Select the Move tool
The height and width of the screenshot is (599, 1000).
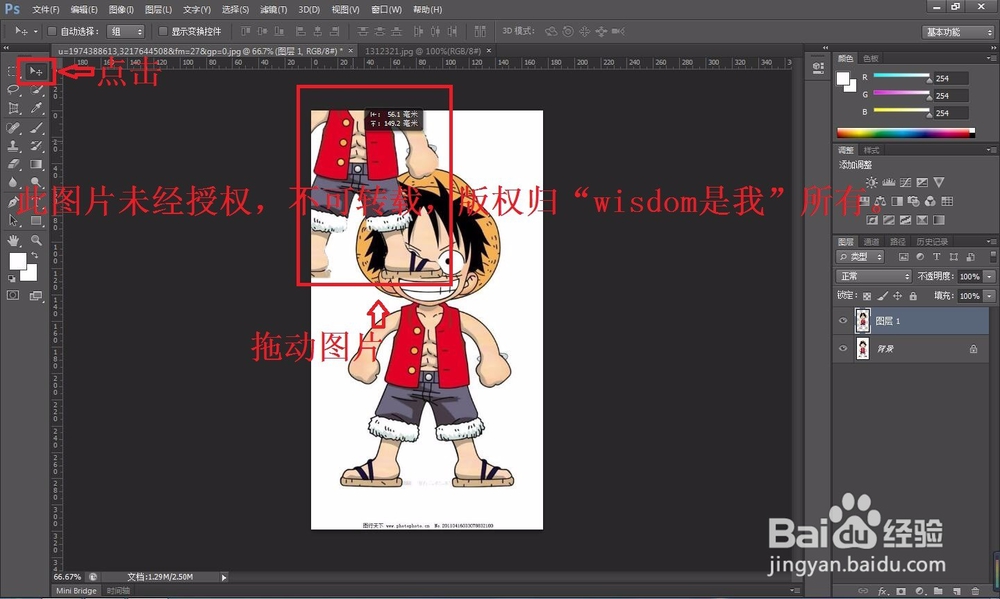[x=35, y=68]
